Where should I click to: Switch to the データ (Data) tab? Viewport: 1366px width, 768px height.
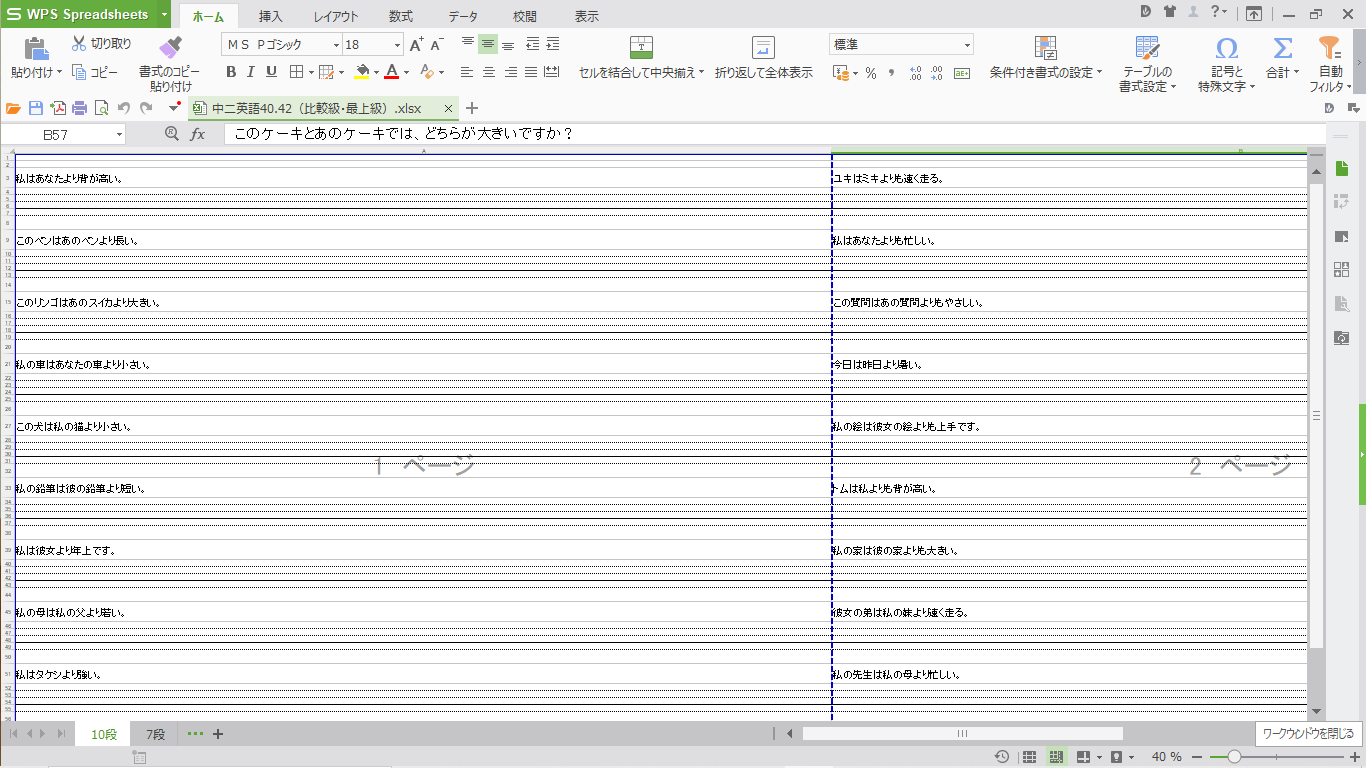click(x=463, y=16)
